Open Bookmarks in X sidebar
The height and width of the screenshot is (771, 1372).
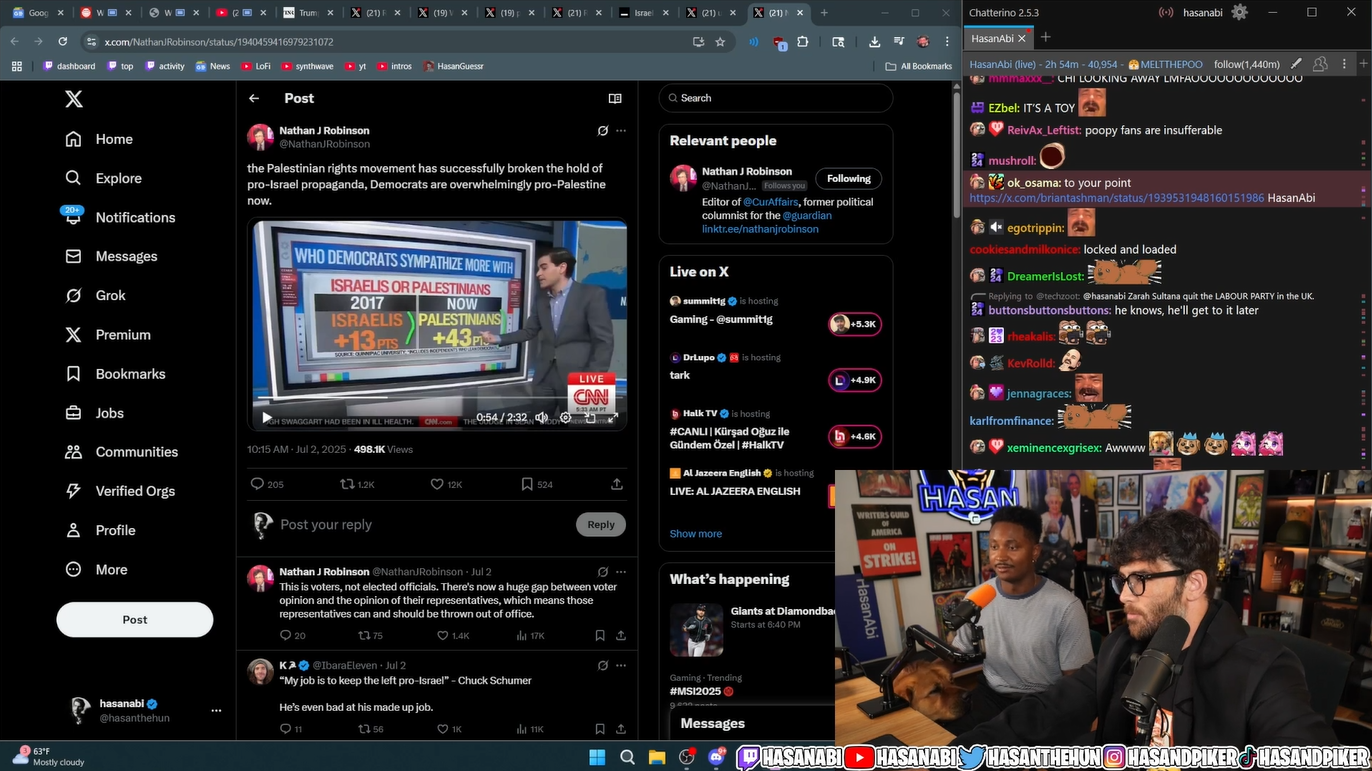(x=115, y=373)
